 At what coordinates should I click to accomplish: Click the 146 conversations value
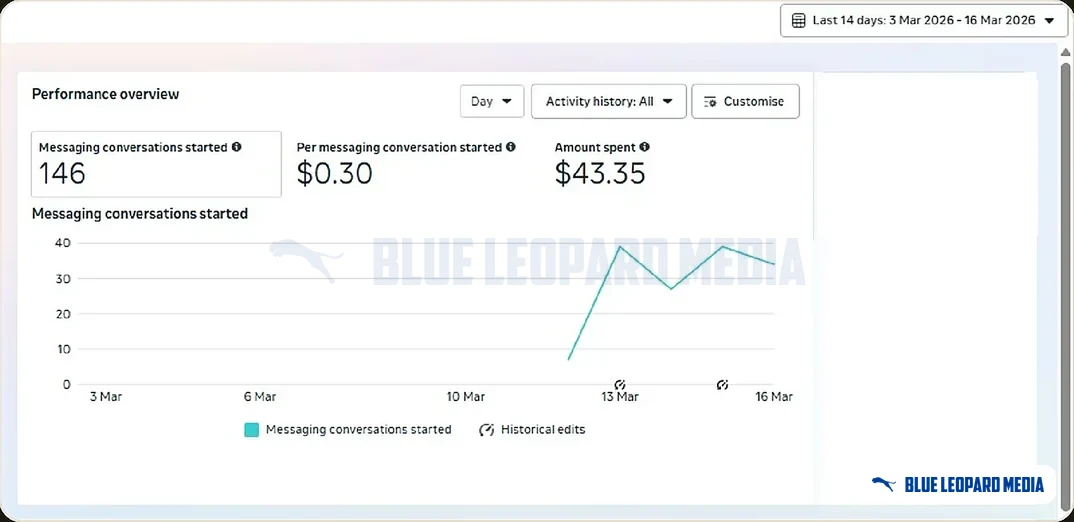pos(62,173)
